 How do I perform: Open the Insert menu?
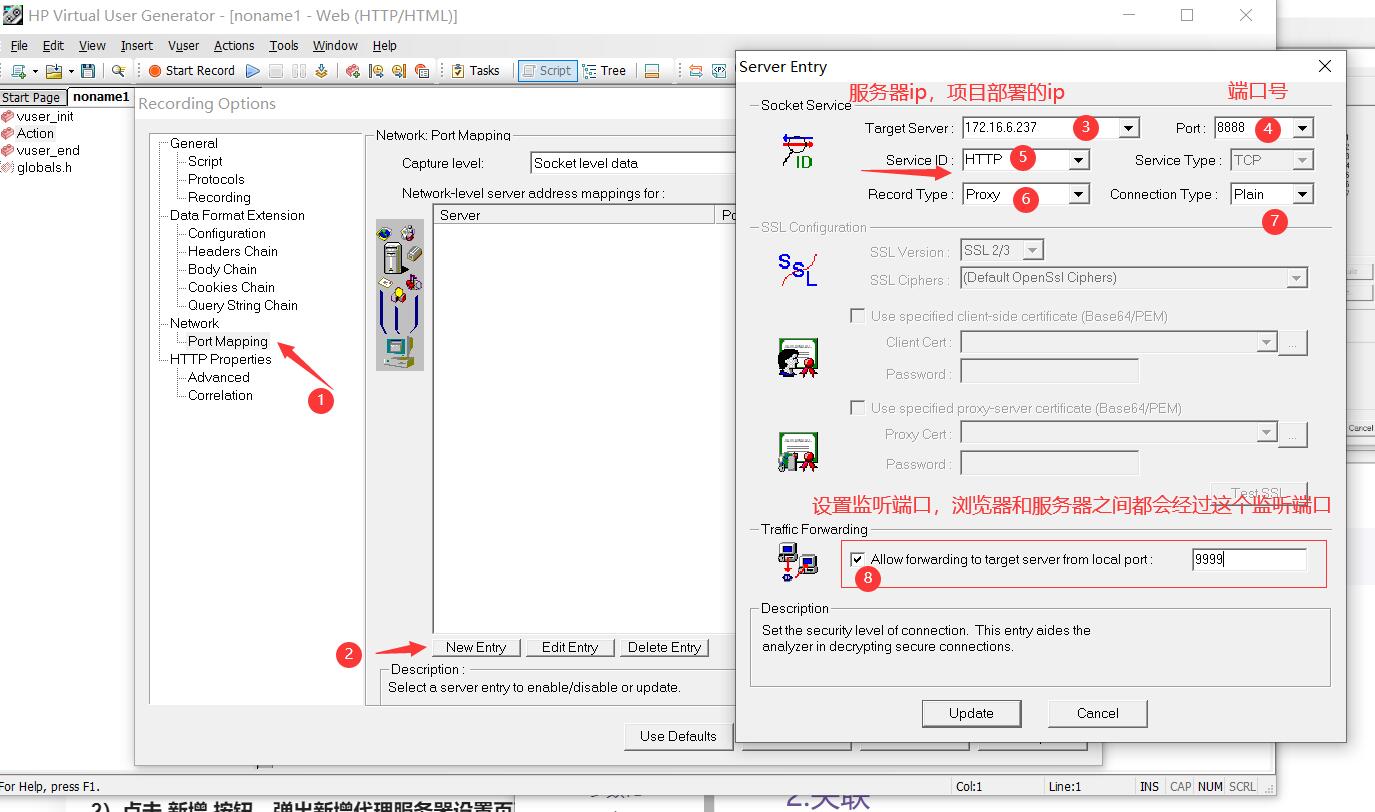click(x=137, y=45)
